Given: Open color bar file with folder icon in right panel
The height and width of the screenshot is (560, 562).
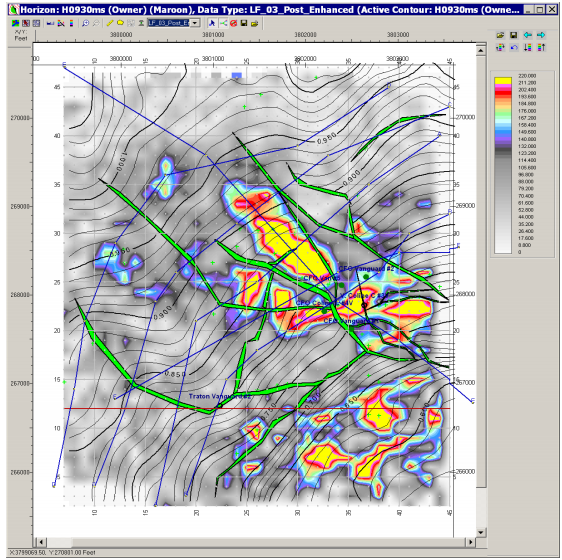Looking at the screenshot, I should tap(500, 35).
